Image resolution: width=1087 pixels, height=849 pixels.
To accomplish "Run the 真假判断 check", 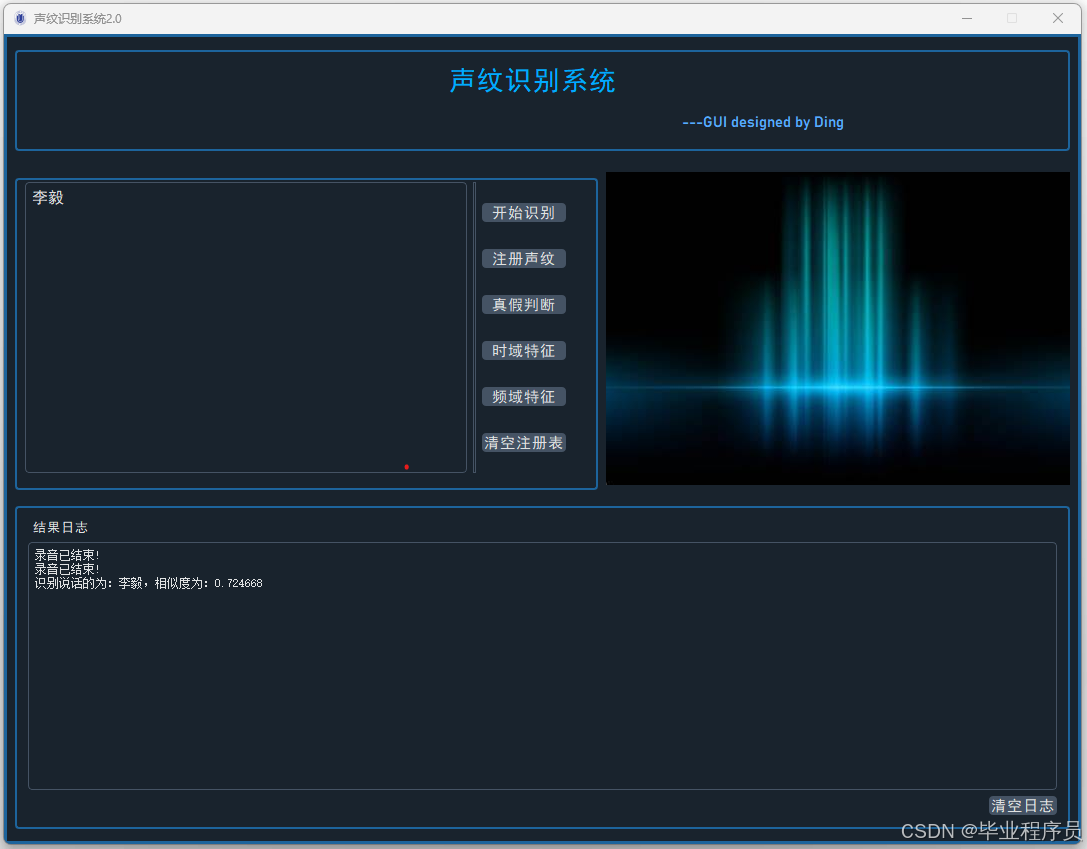I will (523, 305).
